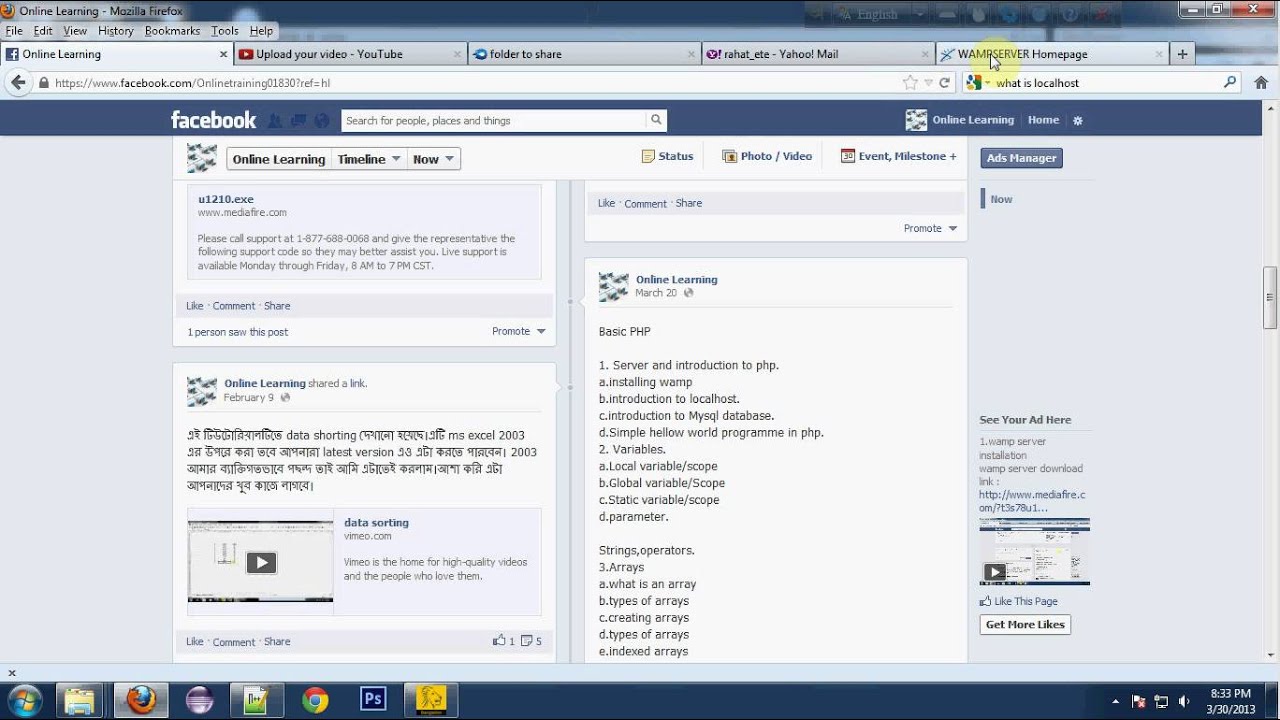Screen dimensions: 1280x720
Task: Bookmark this page with the star icon
Action: [x=910, y=83]
